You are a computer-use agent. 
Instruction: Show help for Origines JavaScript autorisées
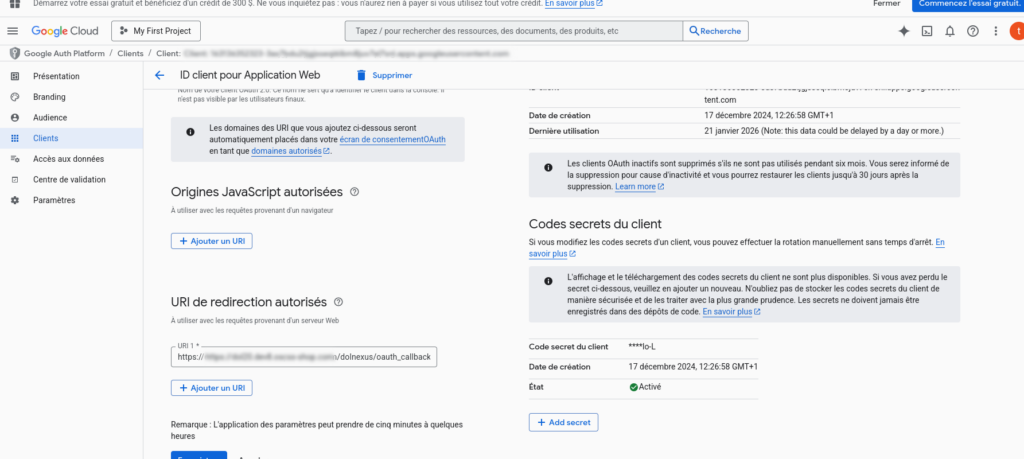click(355, 191)
